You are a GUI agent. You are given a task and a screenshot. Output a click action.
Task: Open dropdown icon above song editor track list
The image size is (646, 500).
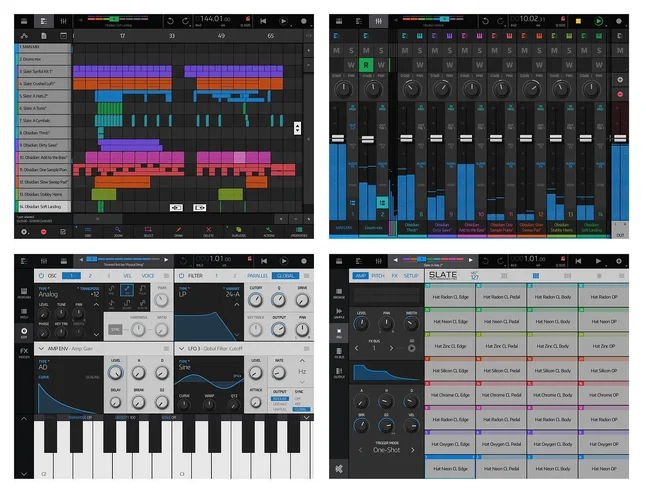63,36
